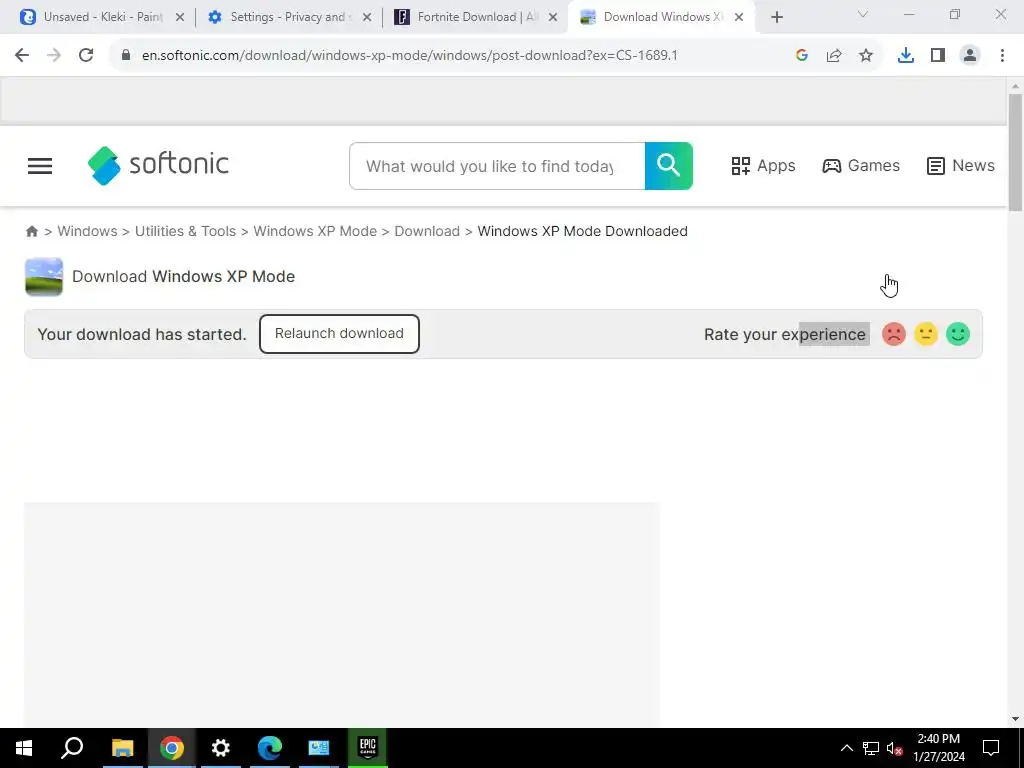Open clock showing 2:40 PM
This screenshot has width=1024, height=768.
click(939, 748)
